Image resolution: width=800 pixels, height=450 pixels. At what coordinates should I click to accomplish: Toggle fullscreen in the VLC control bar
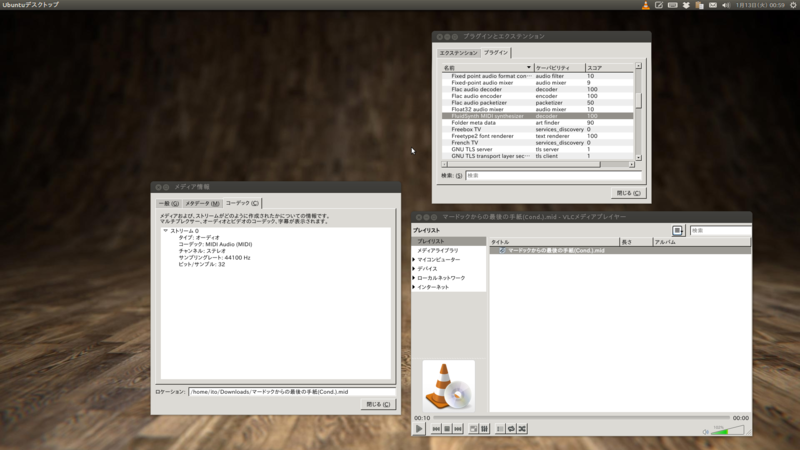(473, 429)
